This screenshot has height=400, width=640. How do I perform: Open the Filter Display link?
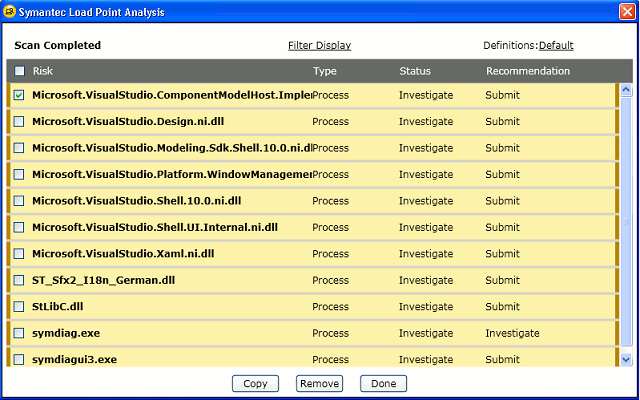(x=320, y=45)
